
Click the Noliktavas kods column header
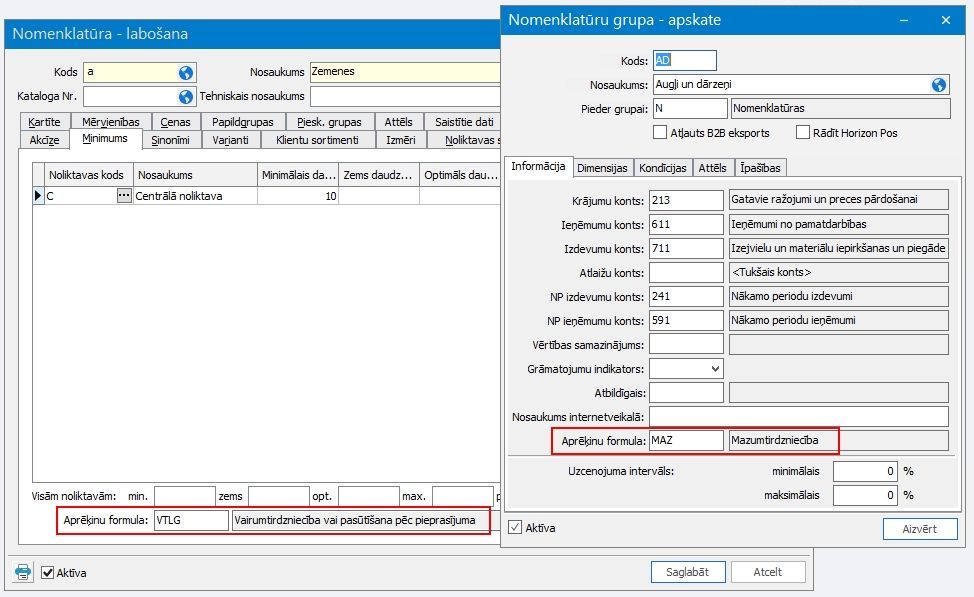(x=89, y=175)
